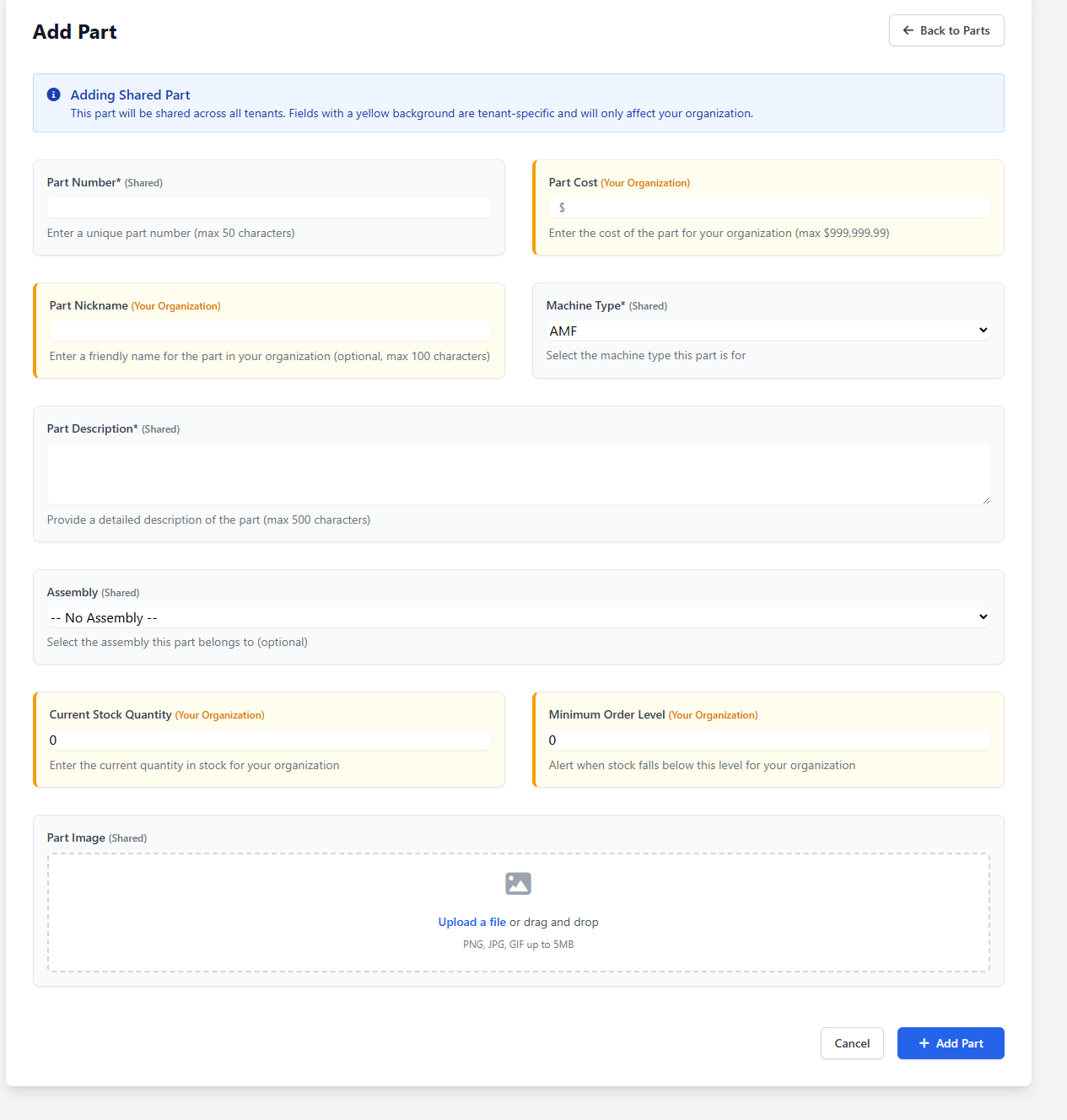This screenshot has height=1120, width=1067.
Task: Click the Cancel button
Action: click(852, 1043)
